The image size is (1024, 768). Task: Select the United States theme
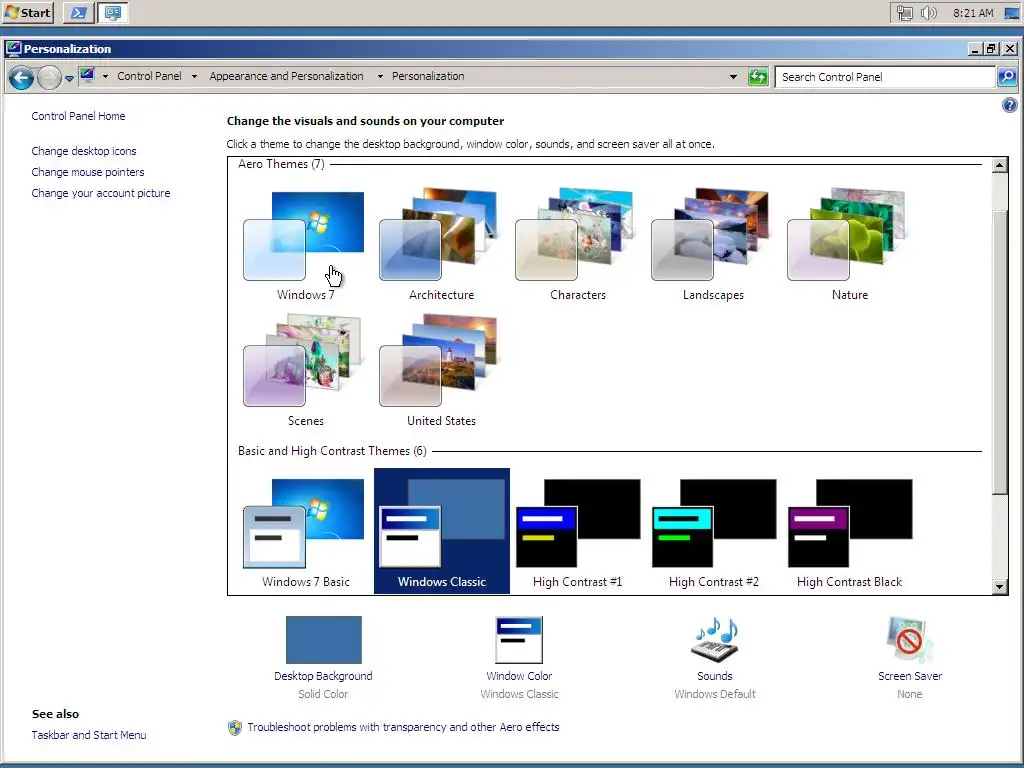441,371
